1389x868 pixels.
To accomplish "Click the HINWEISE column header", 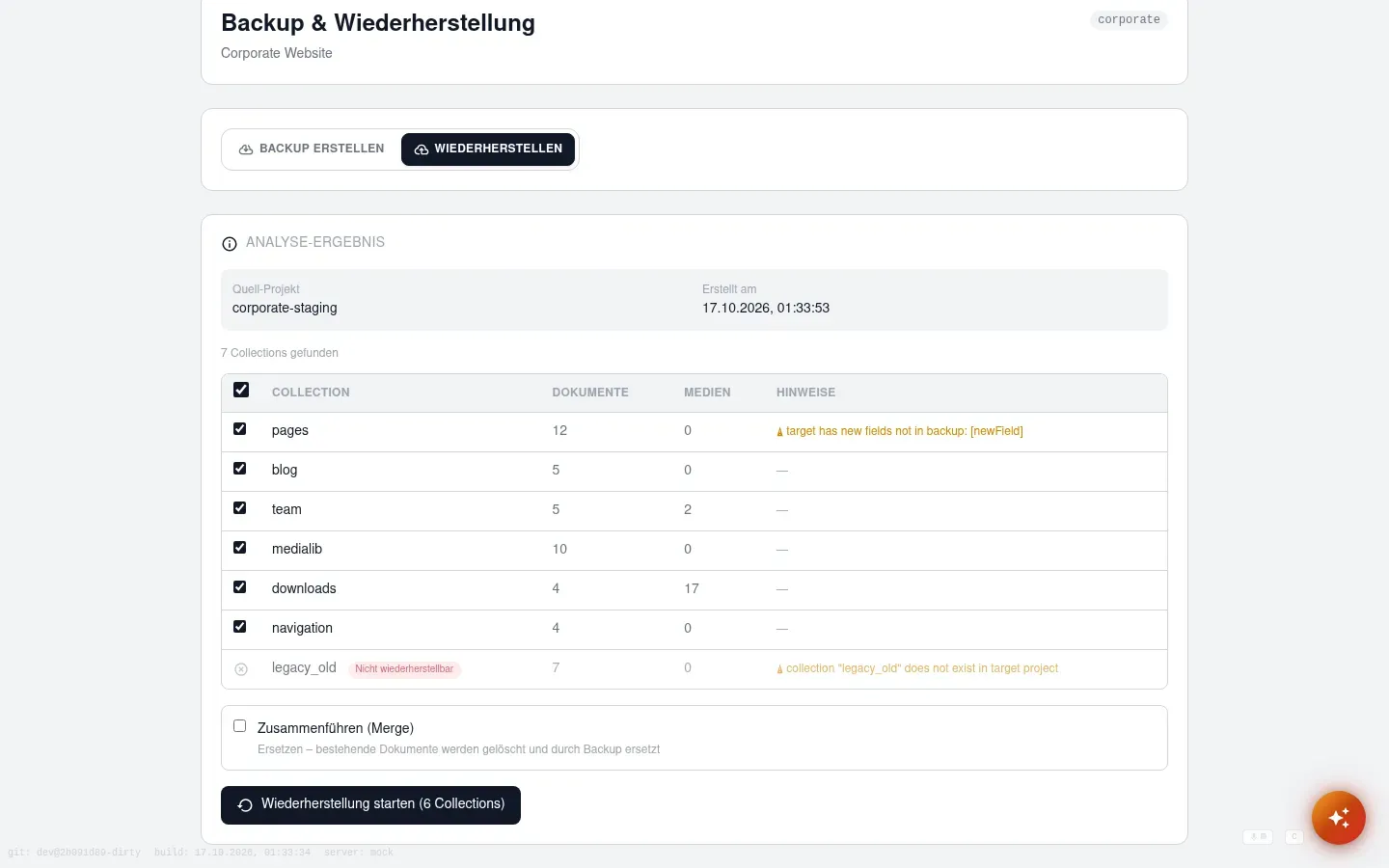I will pyautogui.click(x=805, y=393).
